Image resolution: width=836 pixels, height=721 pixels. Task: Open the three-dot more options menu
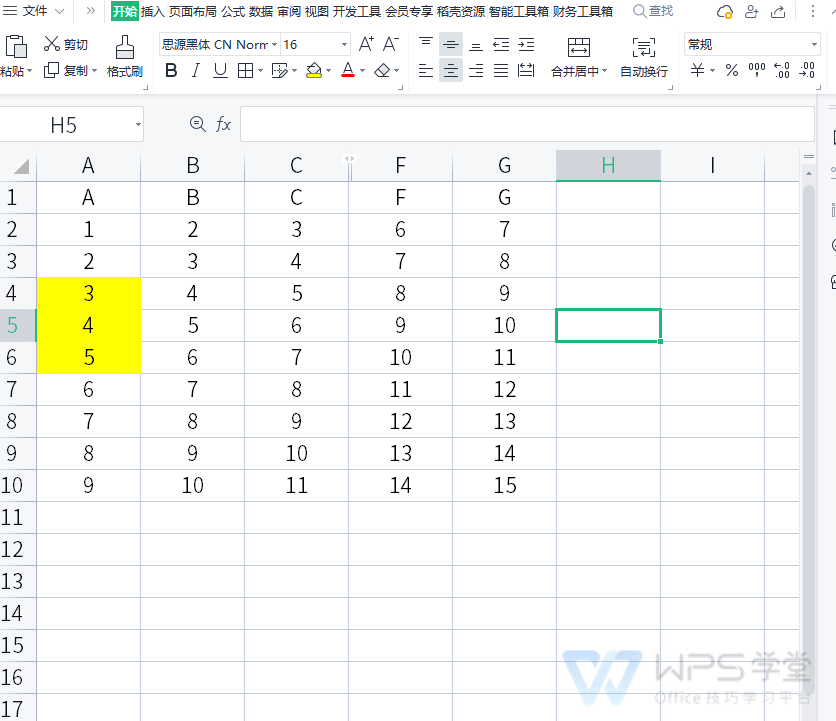click(813, 11)
